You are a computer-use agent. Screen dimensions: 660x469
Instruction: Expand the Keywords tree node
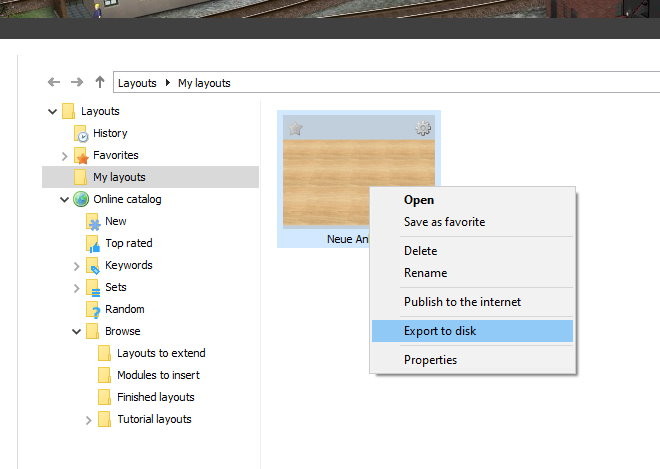pyautogui.click(x=76, y=266)
